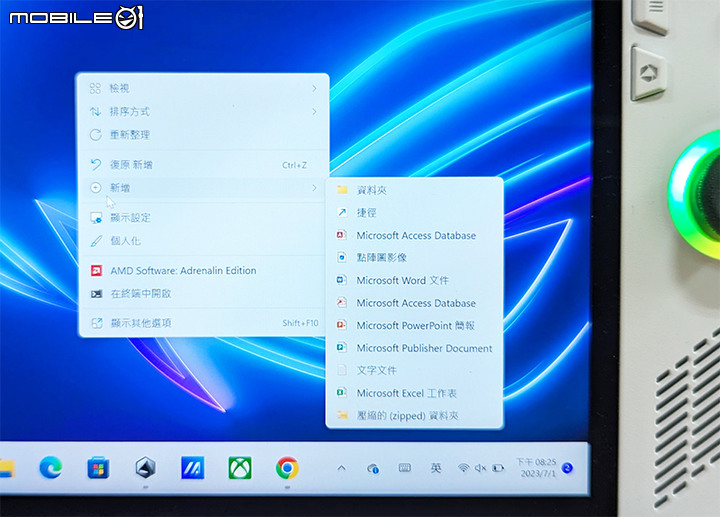Open the touch keyboard tray icon
720x517 pixels.
tap(405, 468)
